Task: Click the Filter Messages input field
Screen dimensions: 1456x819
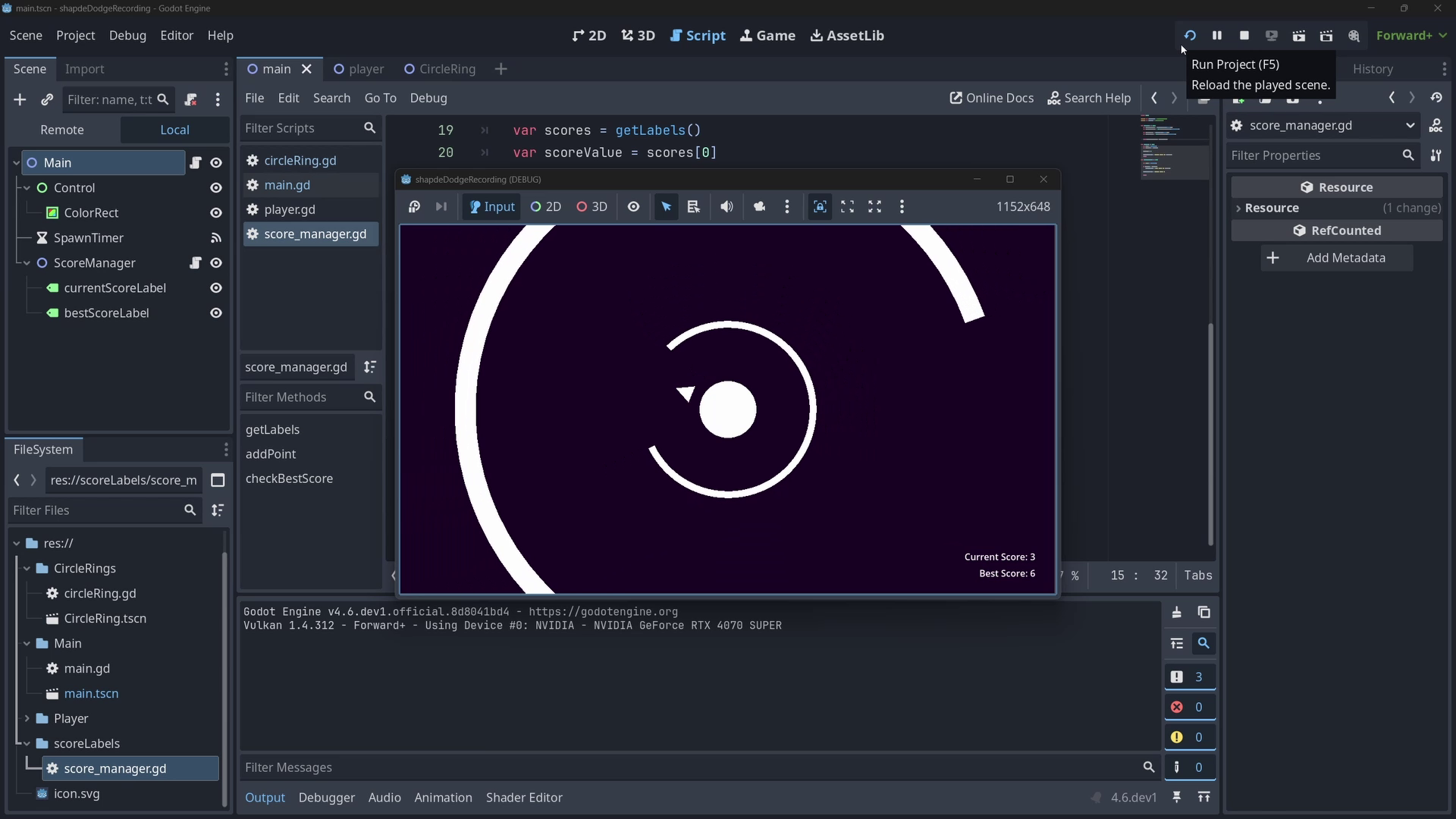Action: point(682,767)
